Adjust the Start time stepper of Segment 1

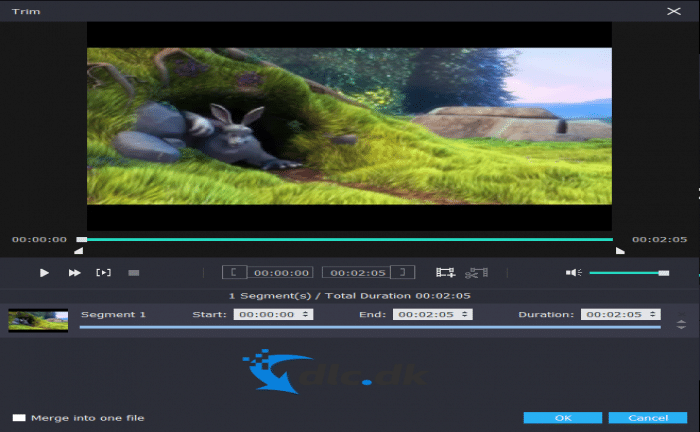click(306, 314)
